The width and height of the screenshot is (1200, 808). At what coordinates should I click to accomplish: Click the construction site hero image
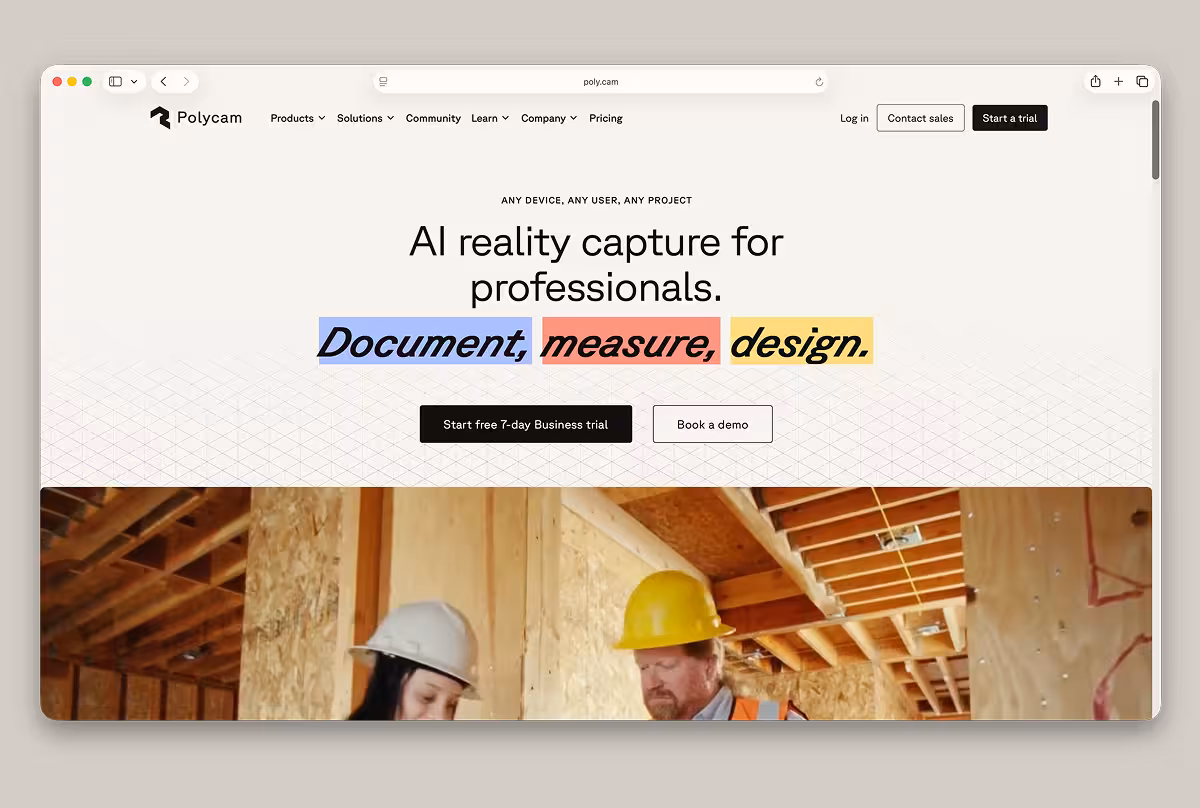pyautogui.click(x=596, y=603)
